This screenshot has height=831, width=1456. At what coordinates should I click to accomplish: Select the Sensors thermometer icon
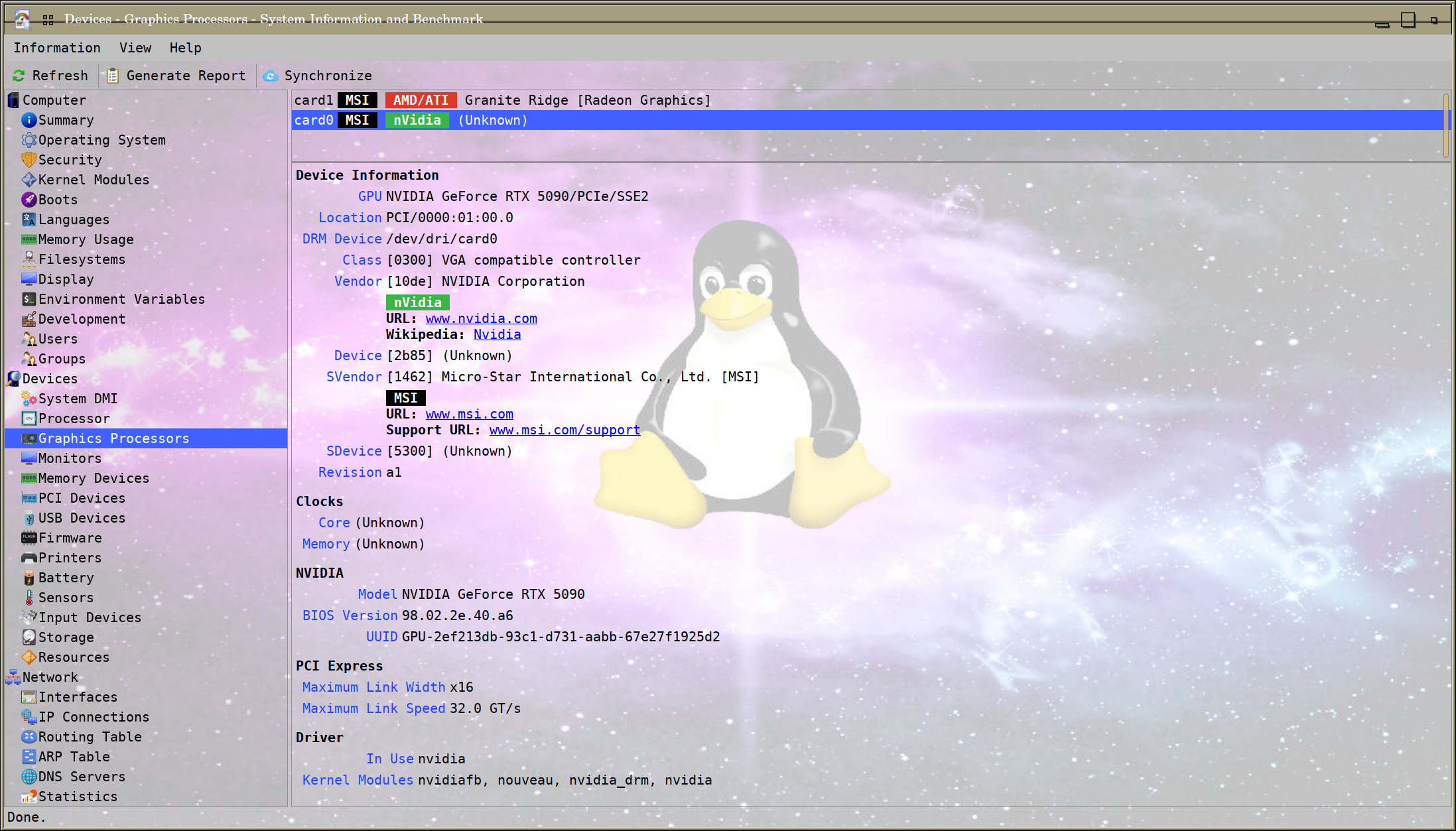pyautogui.click(x=29, y=598)
